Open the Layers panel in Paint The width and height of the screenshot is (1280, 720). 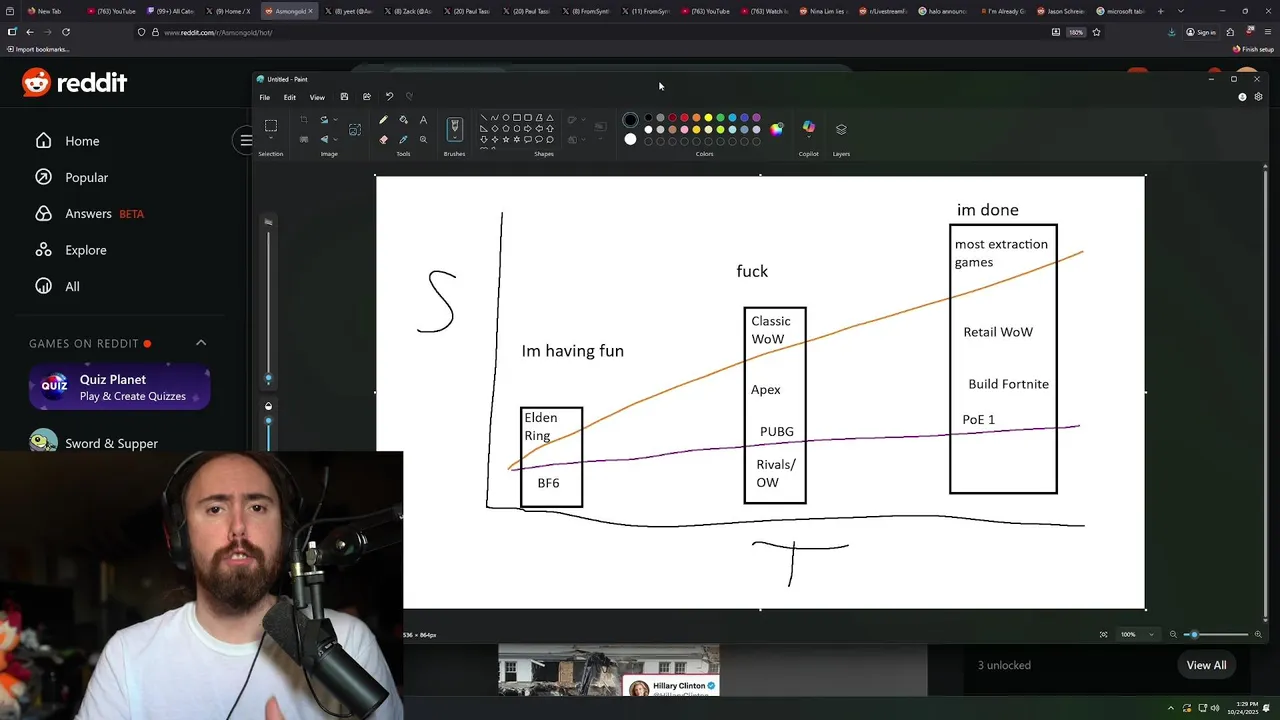tap(841, 129)
